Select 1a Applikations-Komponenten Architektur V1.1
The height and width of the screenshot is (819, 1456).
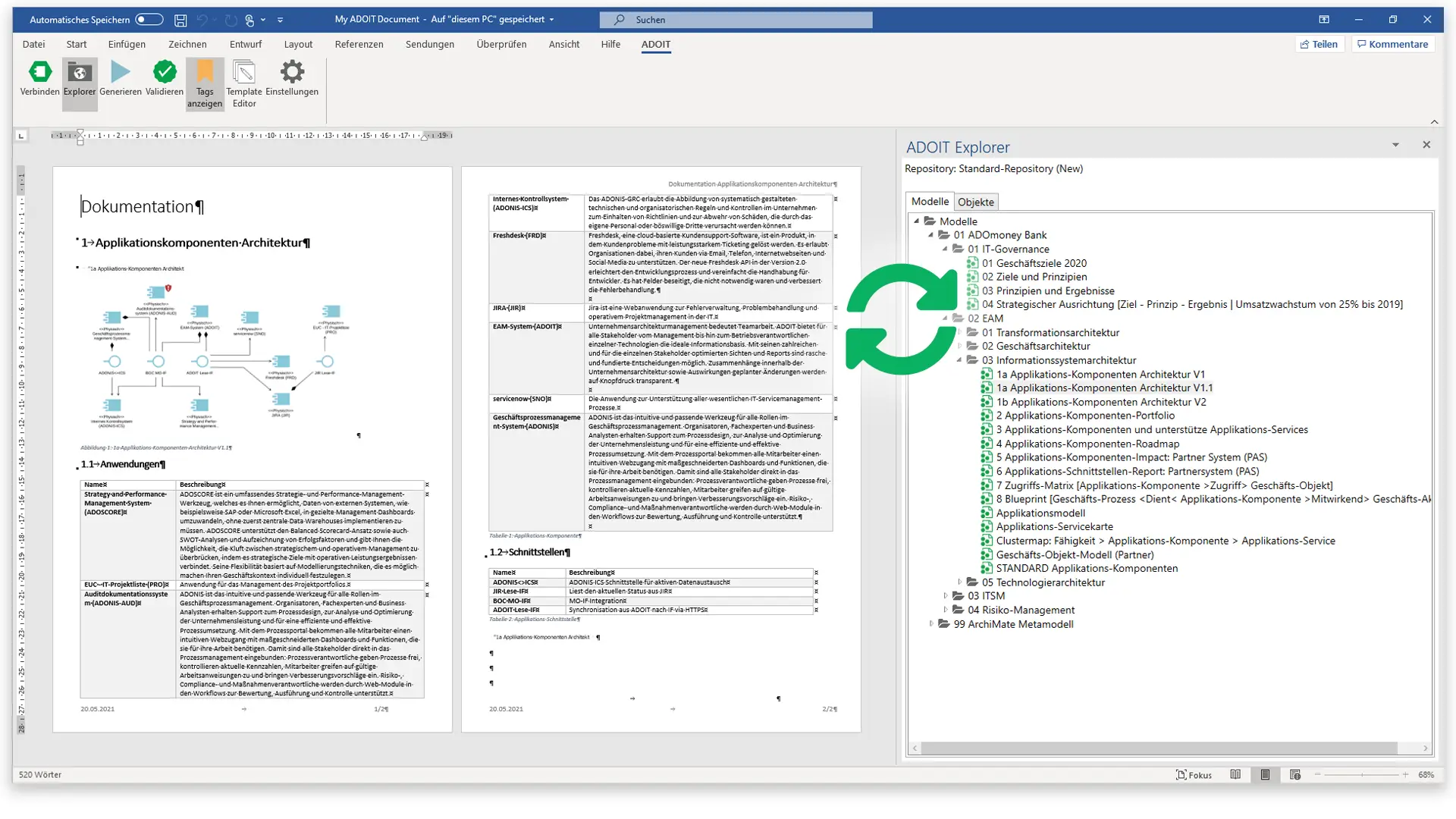point(1104,388)
